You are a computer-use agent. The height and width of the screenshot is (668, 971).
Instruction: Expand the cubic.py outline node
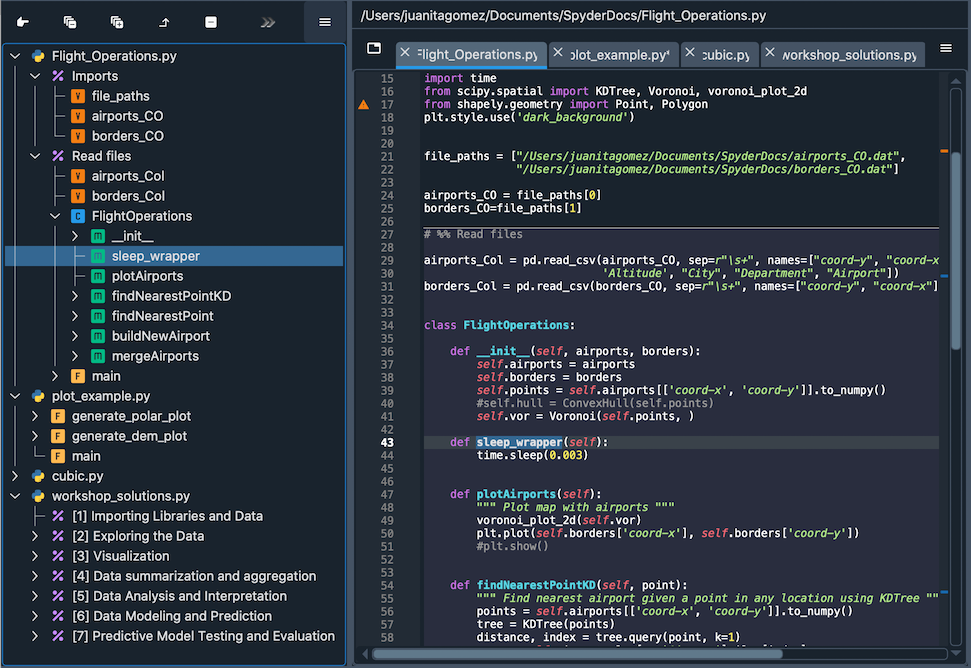[x=15, y=476]
